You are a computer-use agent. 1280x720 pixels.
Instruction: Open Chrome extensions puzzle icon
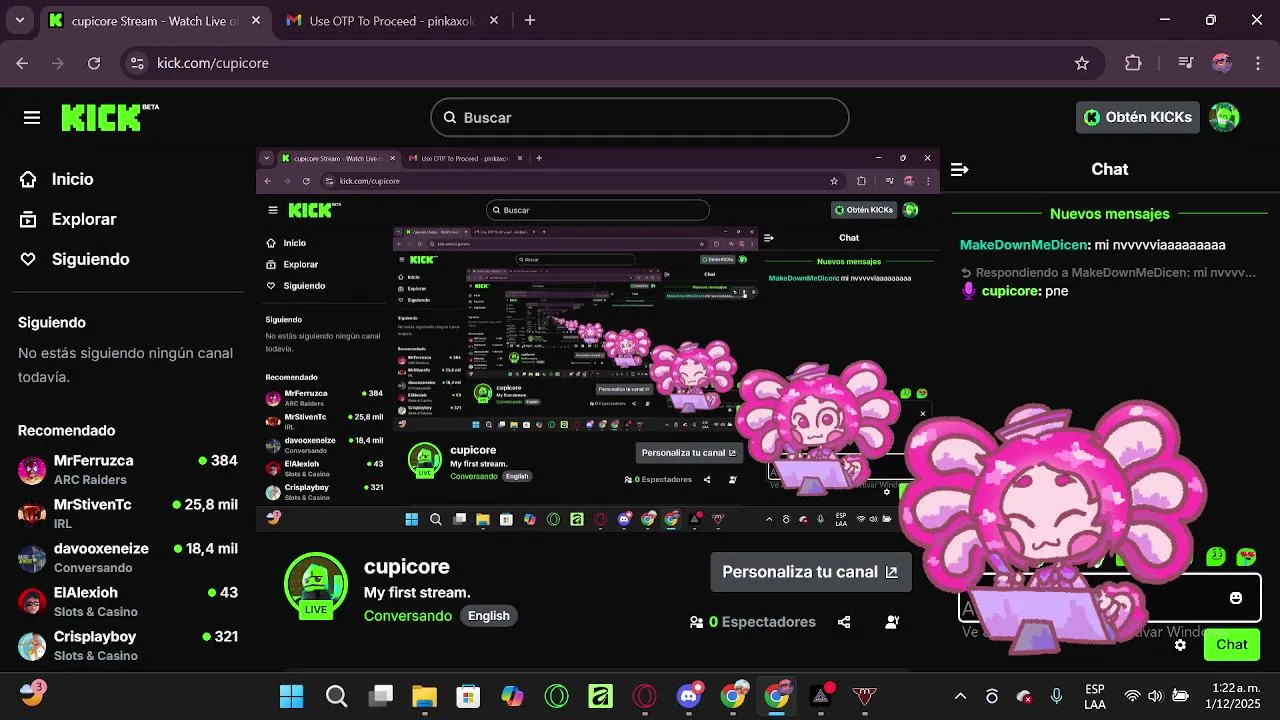(x=1133, y=63)
